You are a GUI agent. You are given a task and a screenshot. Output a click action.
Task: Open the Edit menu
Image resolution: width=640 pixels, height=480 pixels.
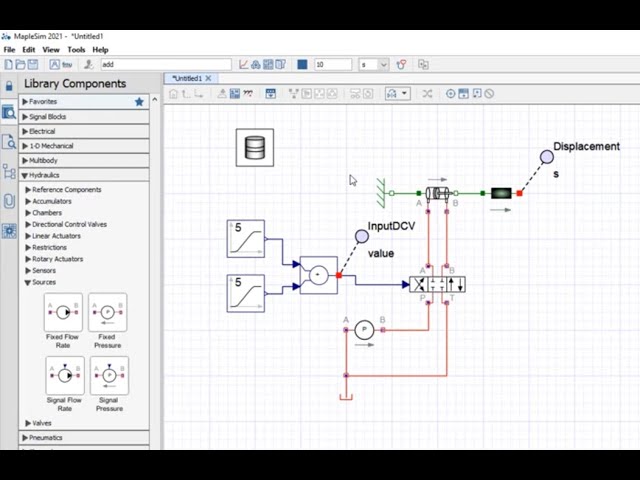coord(29,50)
